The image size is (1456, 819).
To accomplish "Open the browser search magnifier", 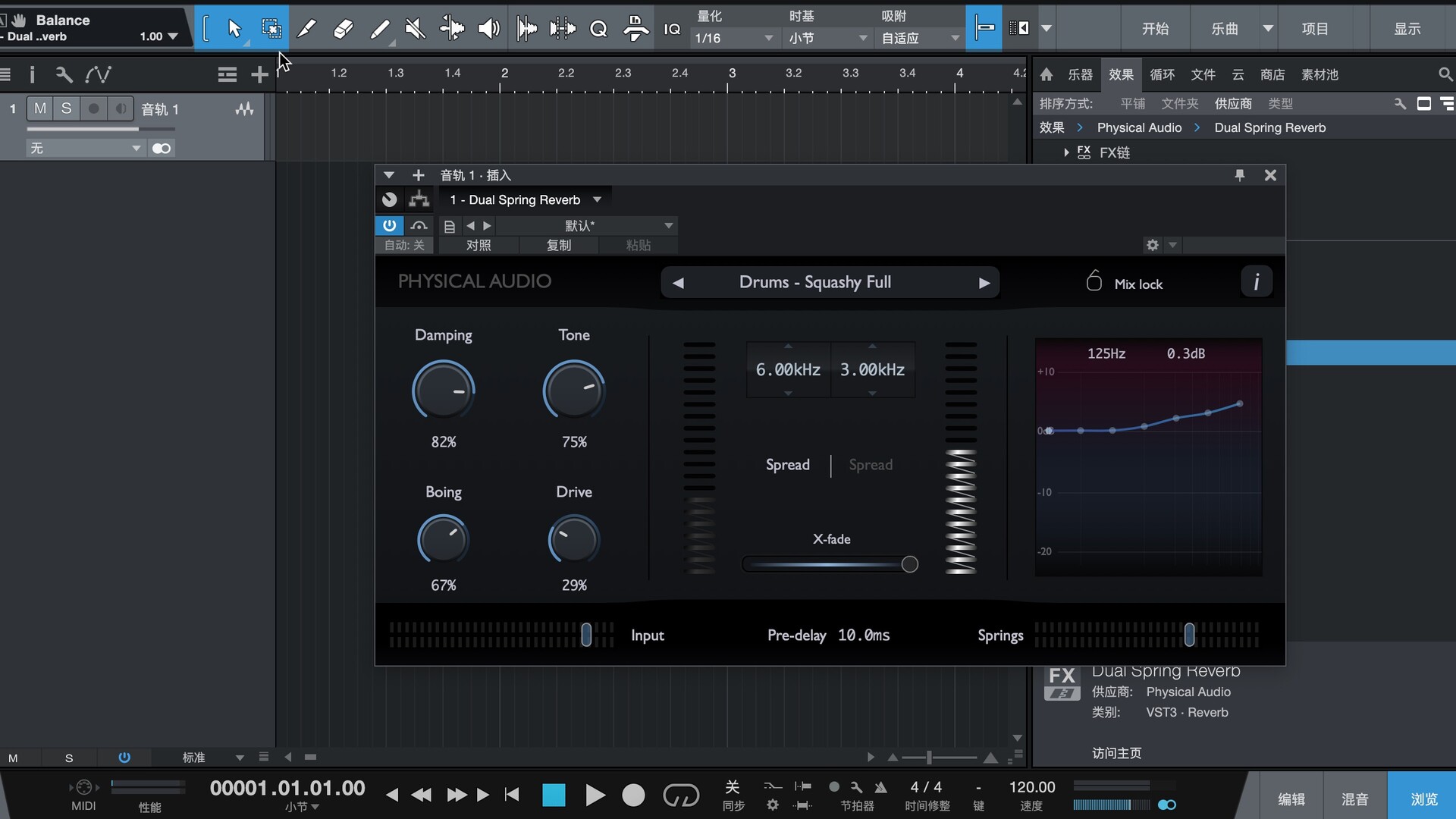I will 1445,74.
